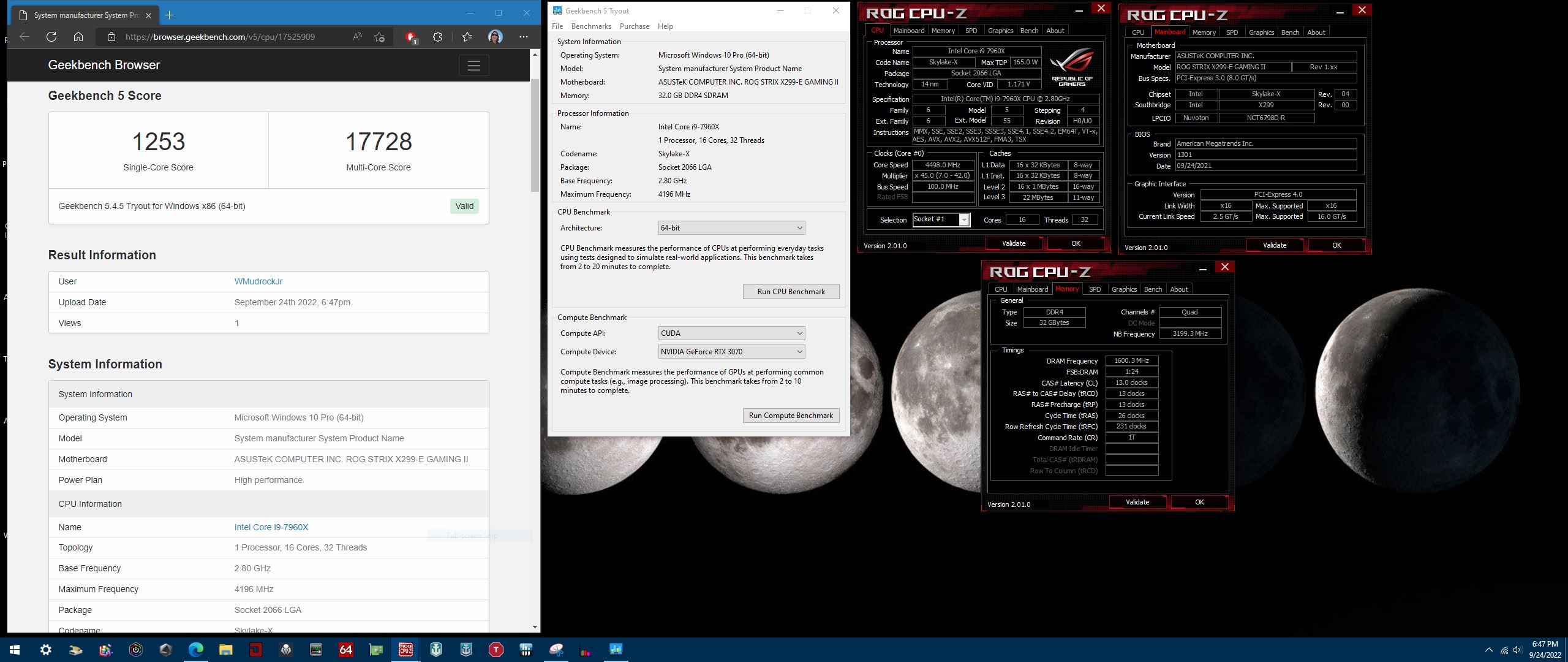Open the Geekbench taskbar icon with blue bars
1568x662 pixels.
(x=616, y=650)
